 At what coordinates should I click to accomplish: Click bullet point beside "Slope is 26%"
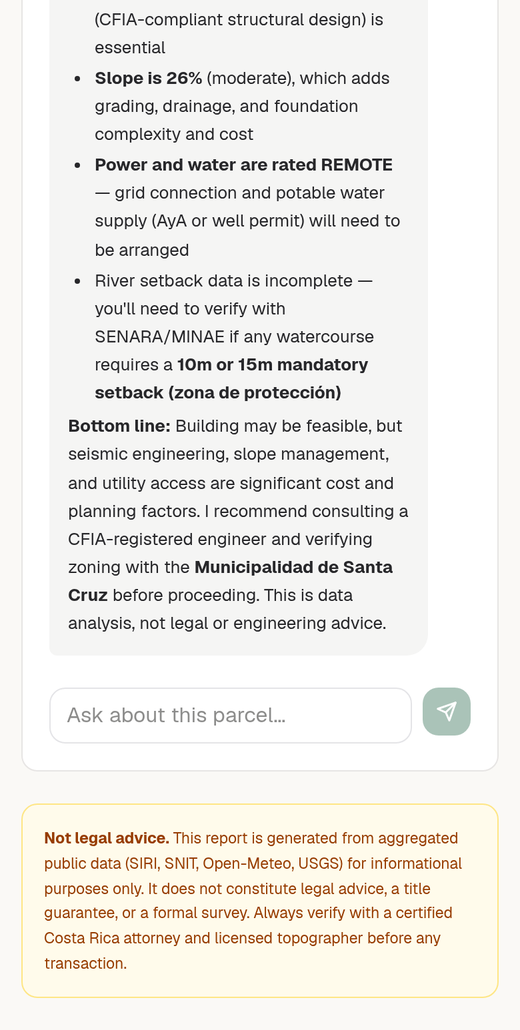point(78,79)
